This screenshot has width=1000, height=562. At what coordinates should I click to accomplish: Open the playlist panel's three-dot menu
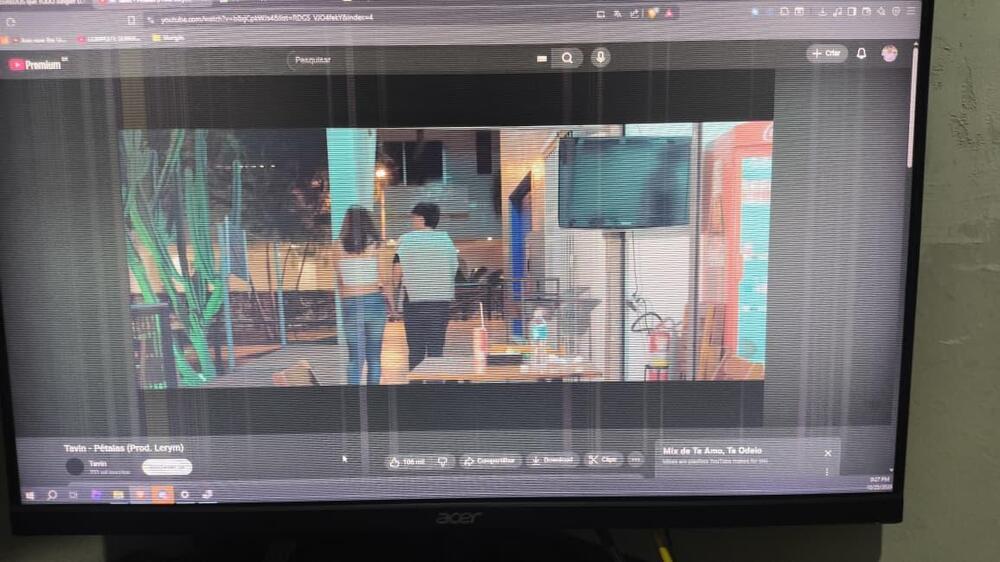(x=827, y=472)
